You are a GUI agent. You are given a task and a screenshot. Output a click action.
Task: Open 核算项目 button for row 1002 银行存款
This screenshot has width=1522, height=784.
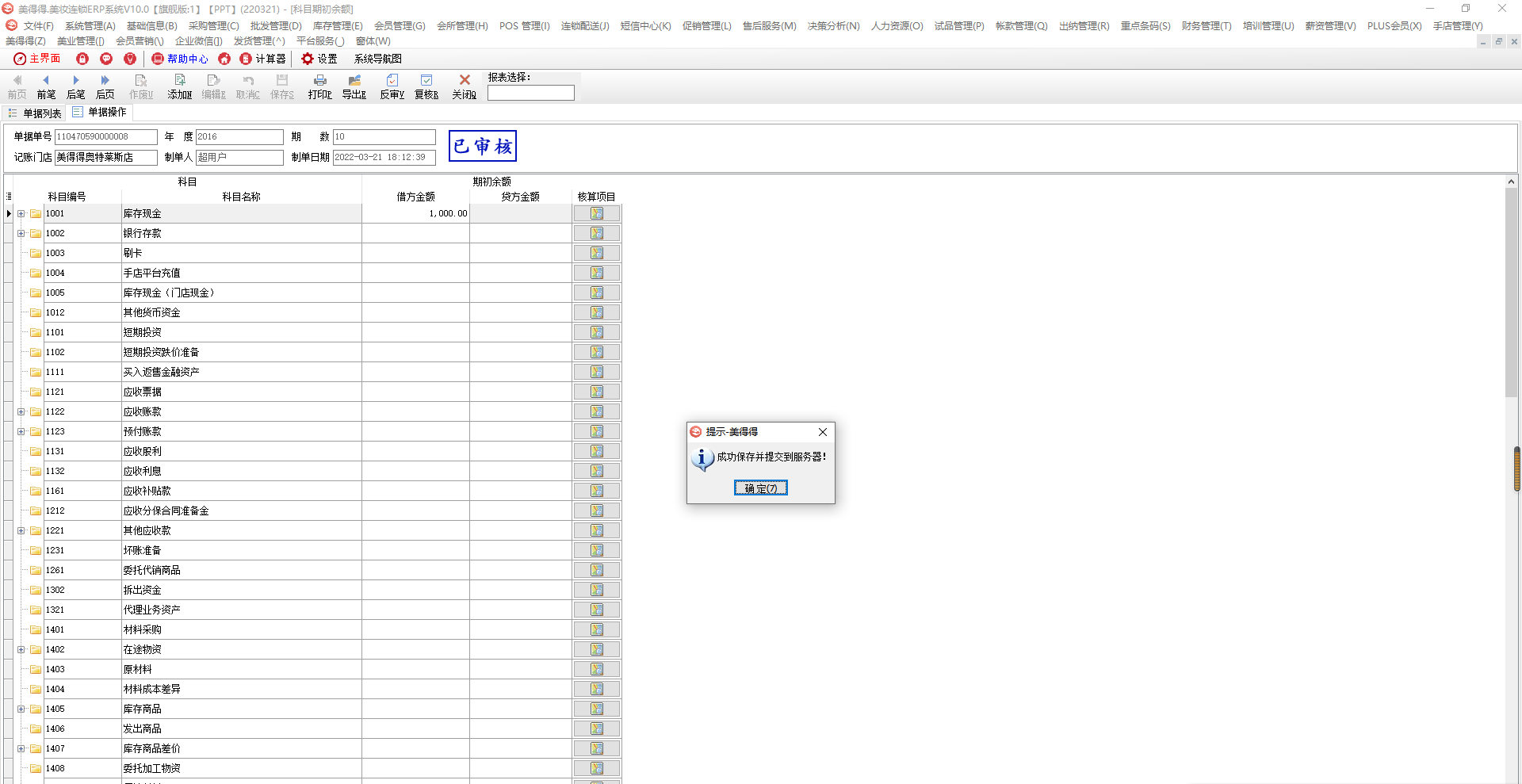[597, 233]
